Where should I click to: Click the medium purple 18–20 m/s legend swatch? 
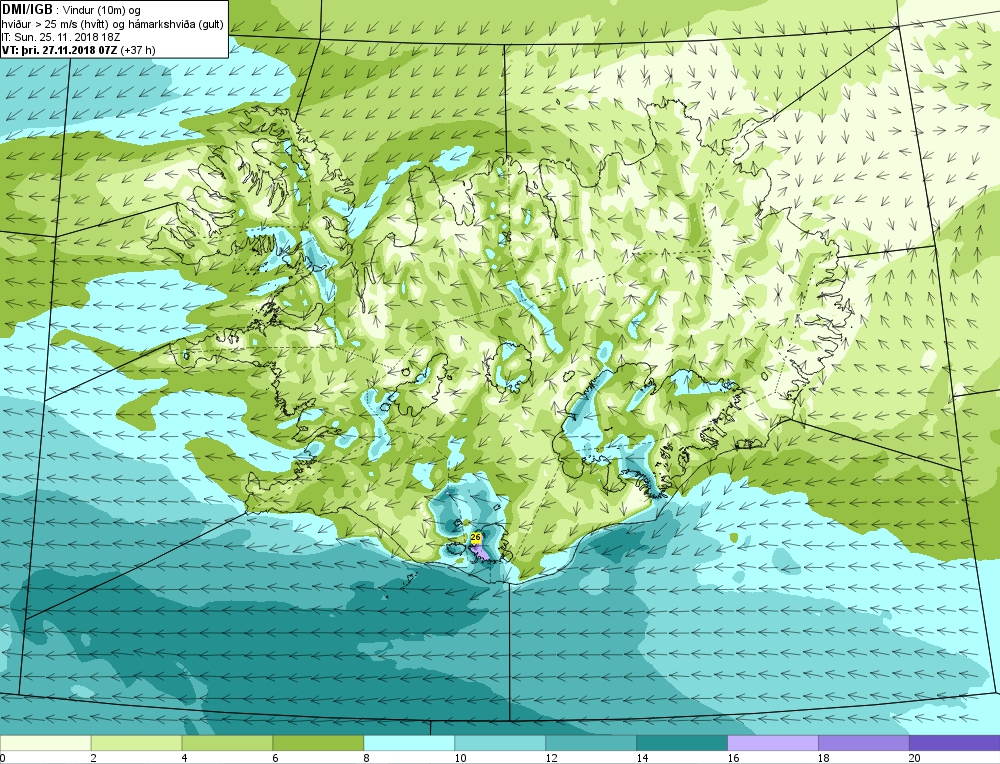tap(864, 743)
